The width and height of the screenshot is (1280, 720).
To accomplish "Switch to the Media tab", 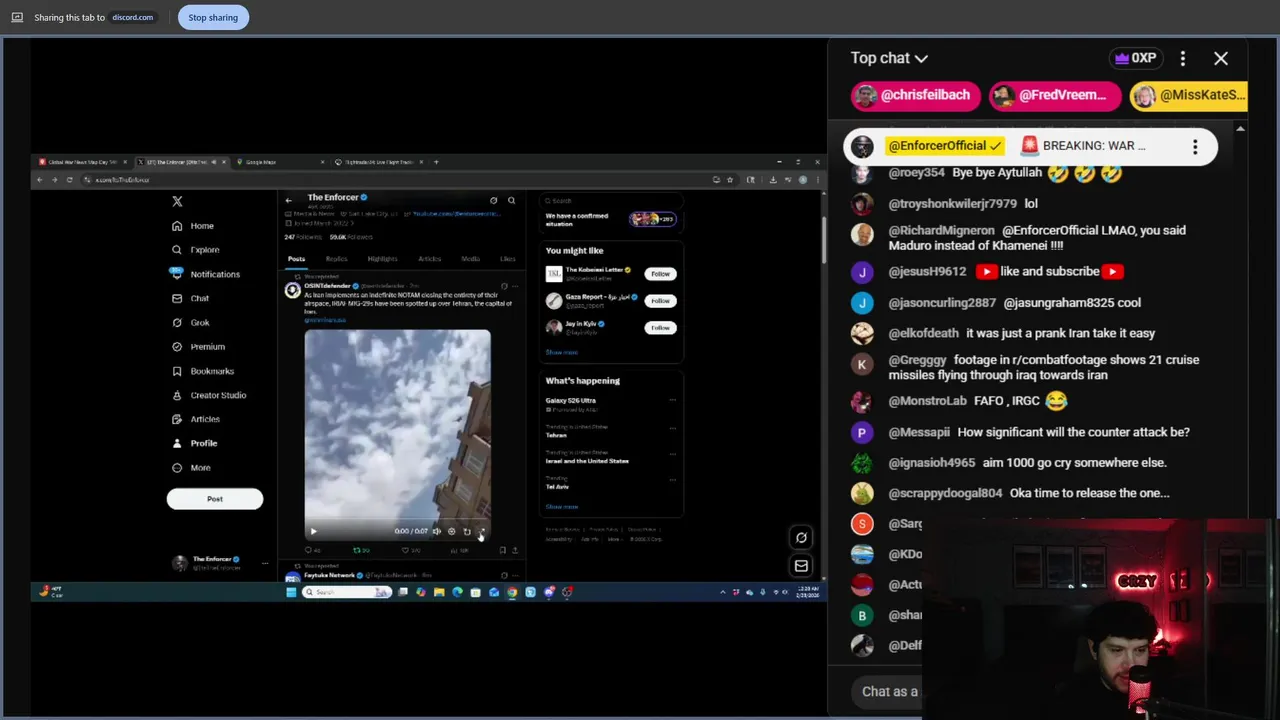I will coord(470,259).
